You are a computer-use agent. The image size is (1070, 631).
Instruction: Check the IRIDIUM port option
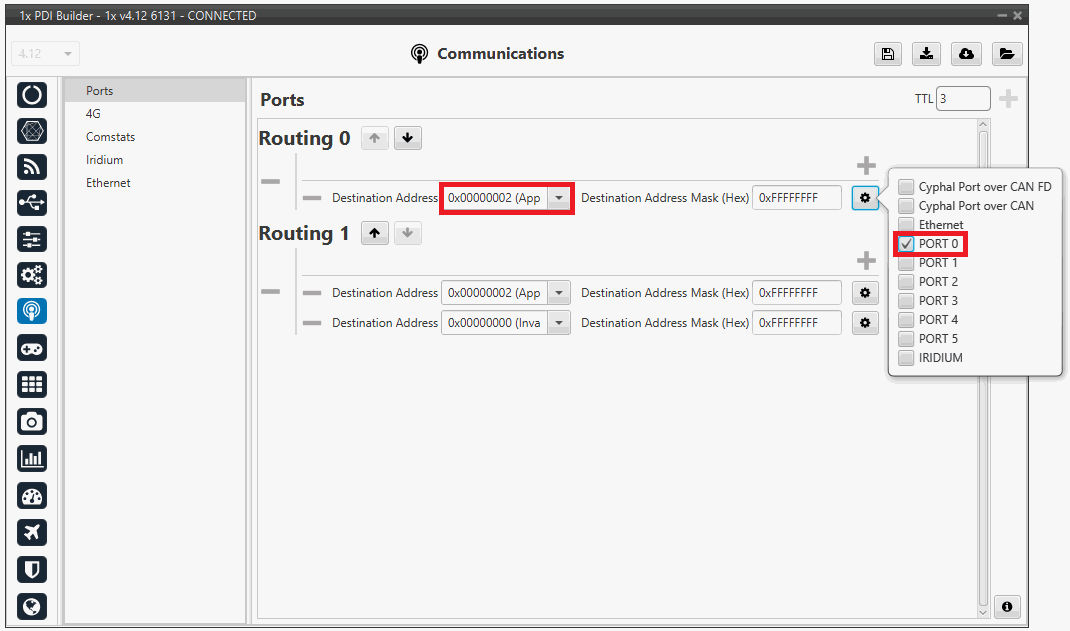pyautogui.click(x=906, y=358)
